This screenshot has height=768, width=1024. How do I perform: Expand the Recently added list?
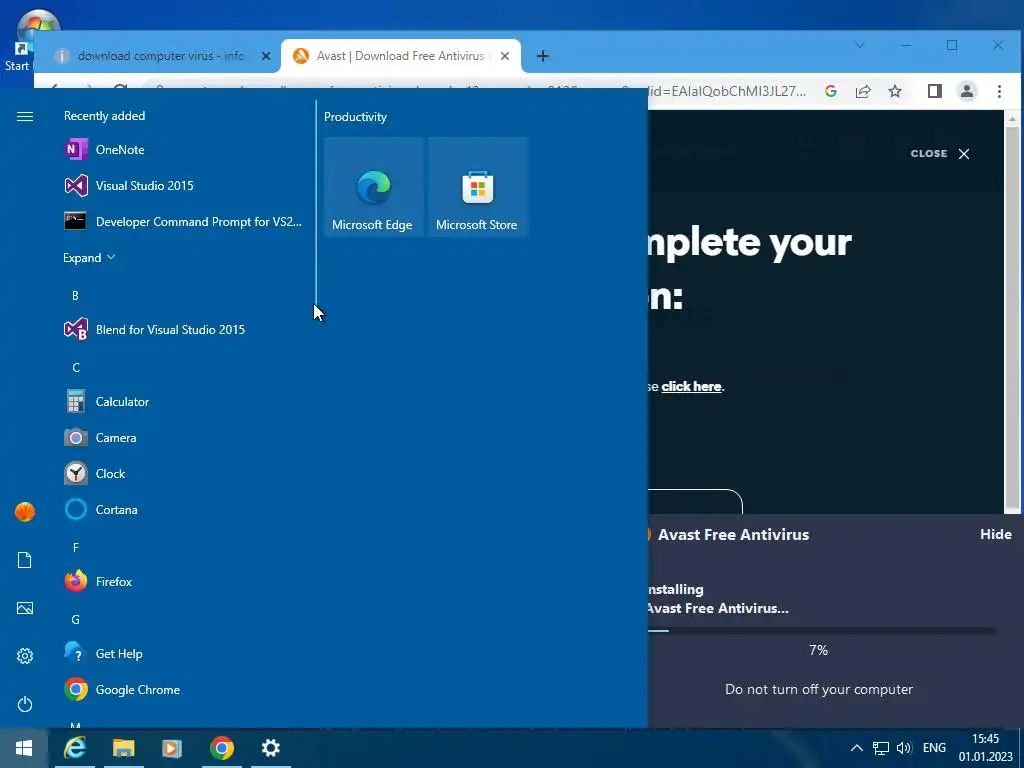[89, 257]
